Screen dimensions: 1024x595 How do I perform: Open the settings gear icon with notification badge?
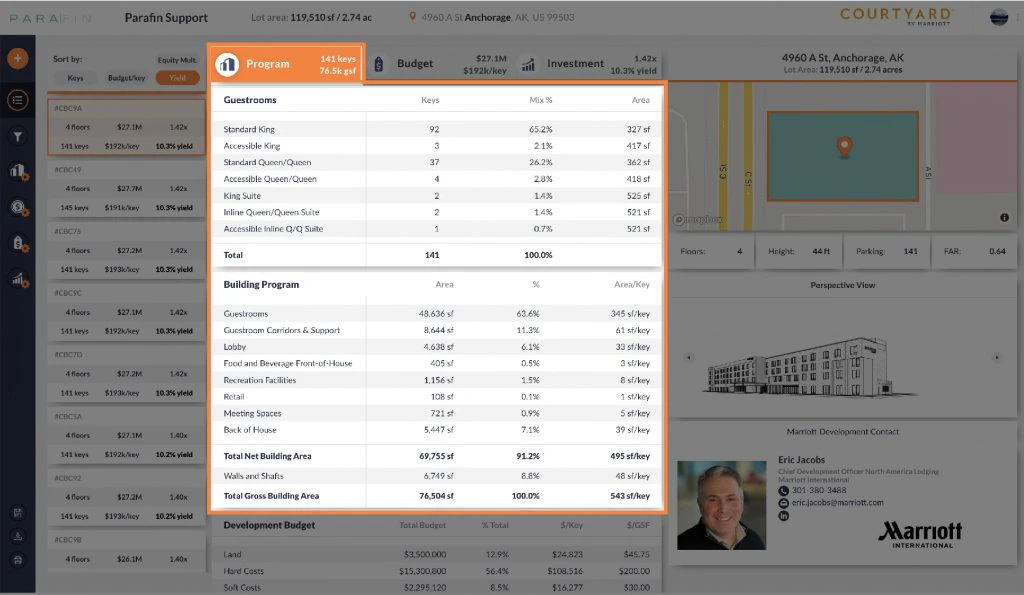[x=18, y=208]
